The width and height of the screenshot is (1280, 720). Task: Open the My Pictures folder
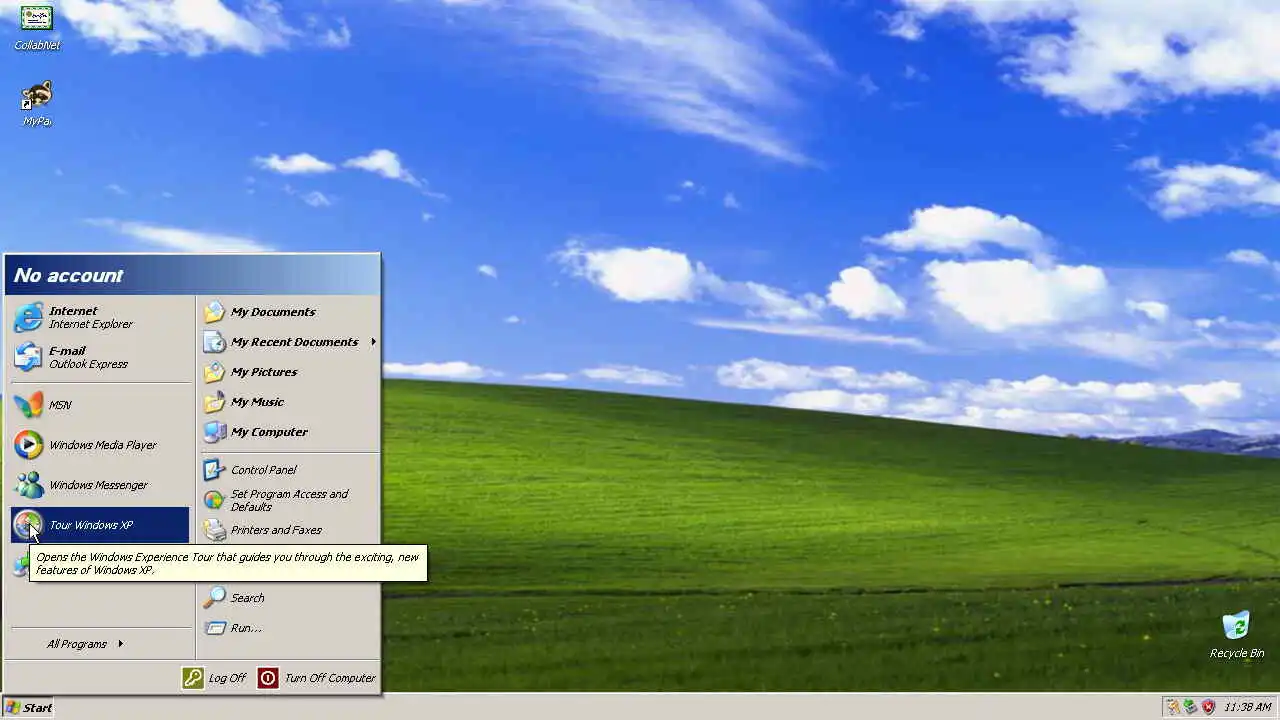(289, 372)
